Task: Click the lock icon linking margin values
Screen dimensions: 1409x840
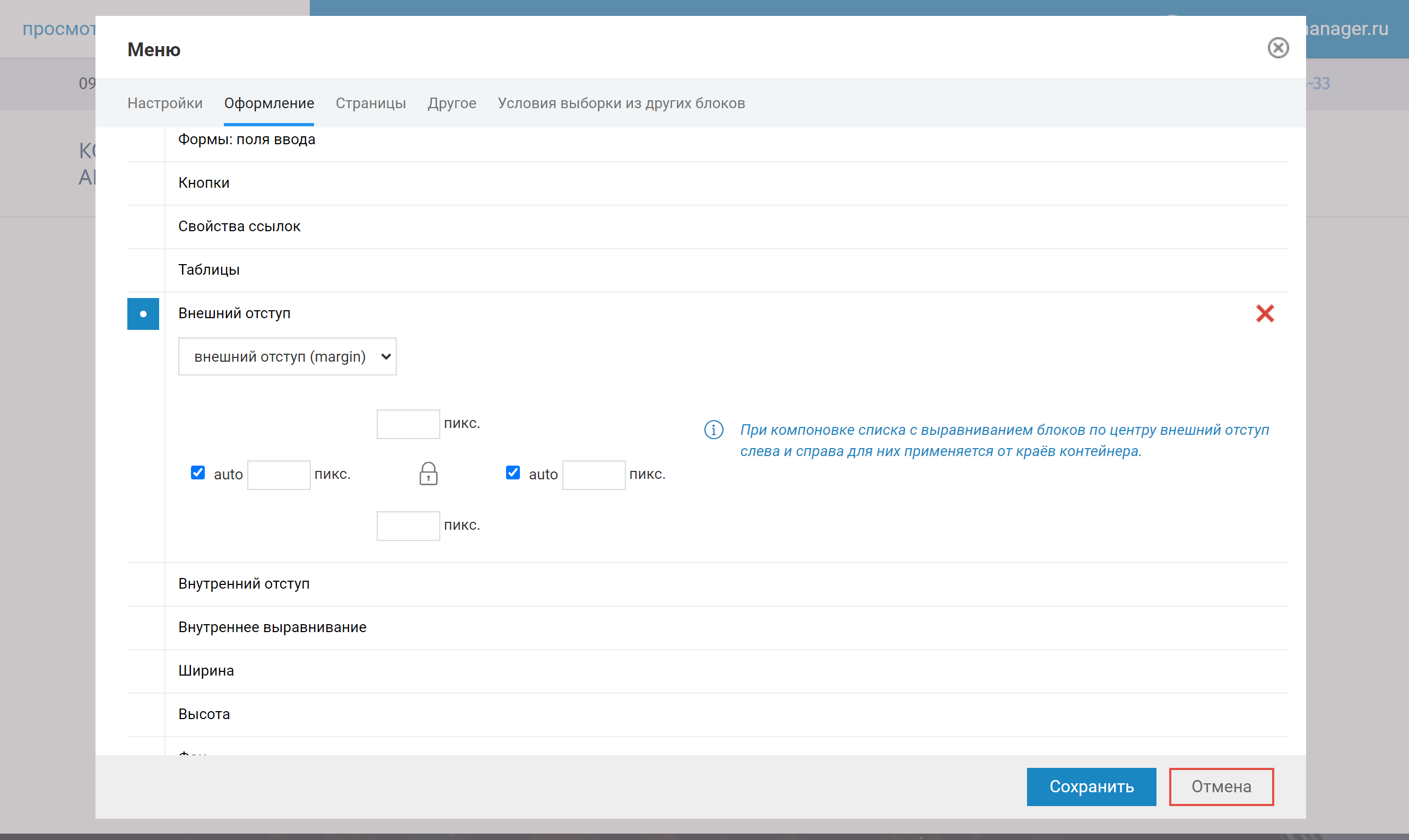Action: coord(428,474)
